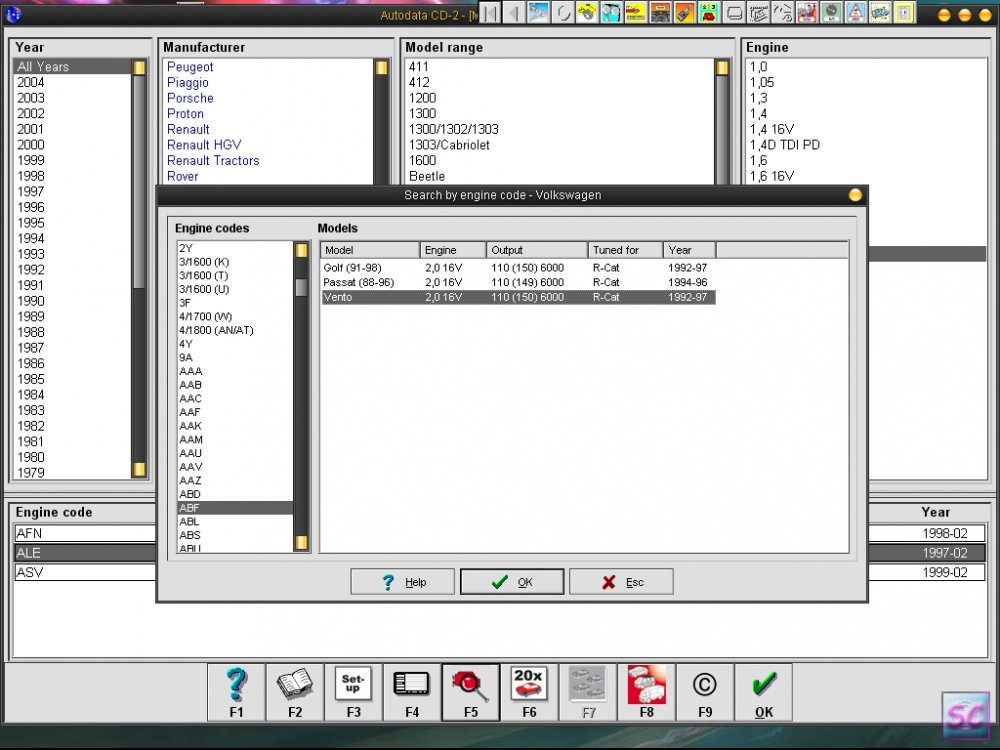Viewport: 1000px width, 750px height.
Task: Select the Passat (88-96) model row
Action: 518,283
